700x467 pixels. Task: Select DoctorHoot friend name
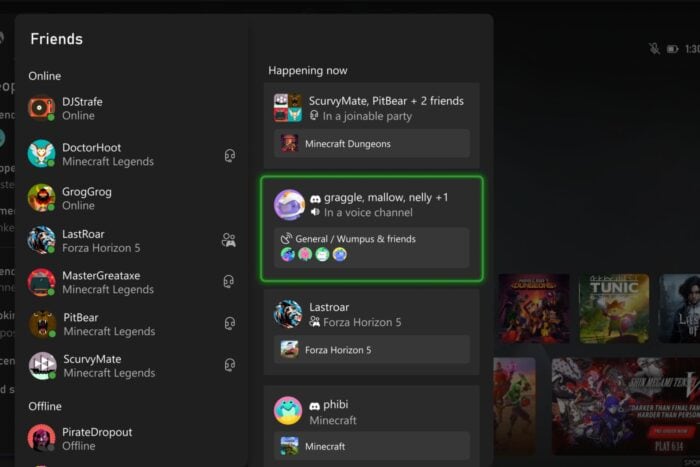click(92, 147)
